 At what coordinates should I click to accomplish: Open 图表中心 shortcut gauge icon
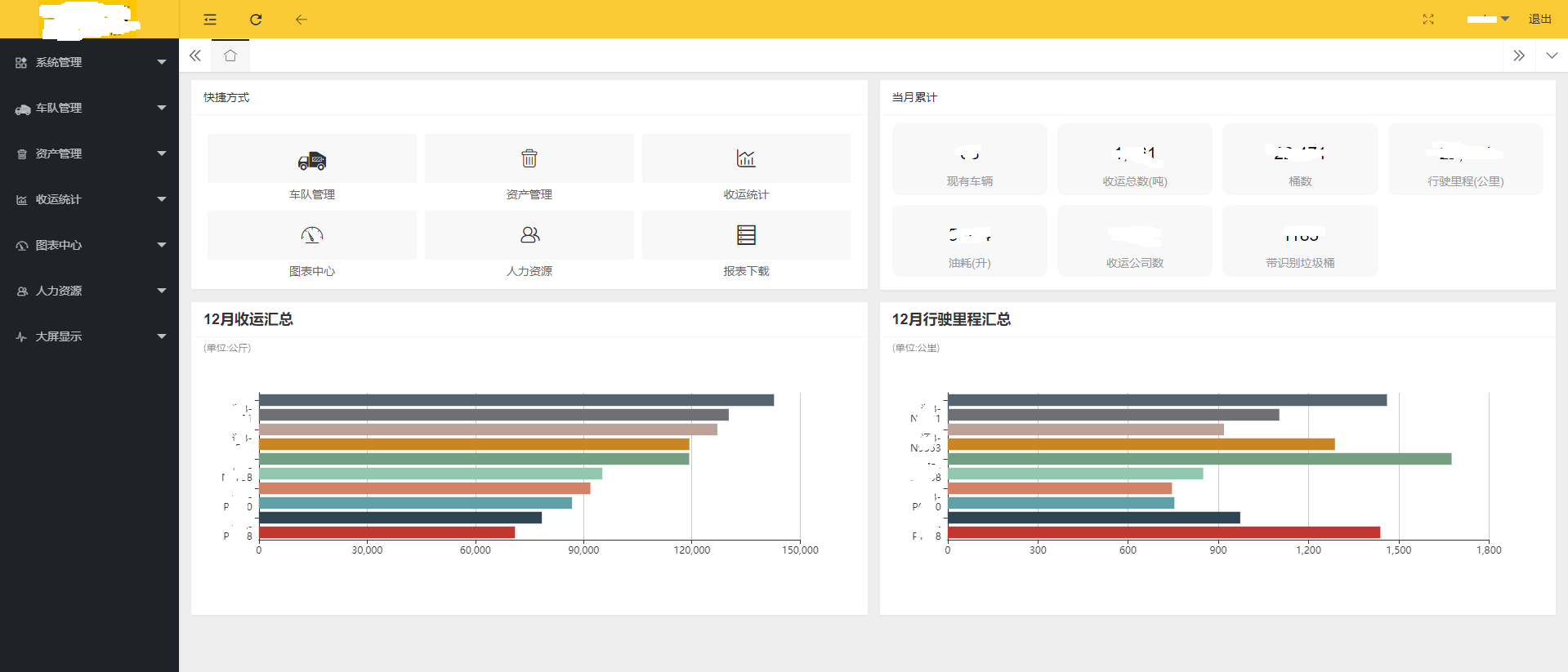(x=312, y=235)
